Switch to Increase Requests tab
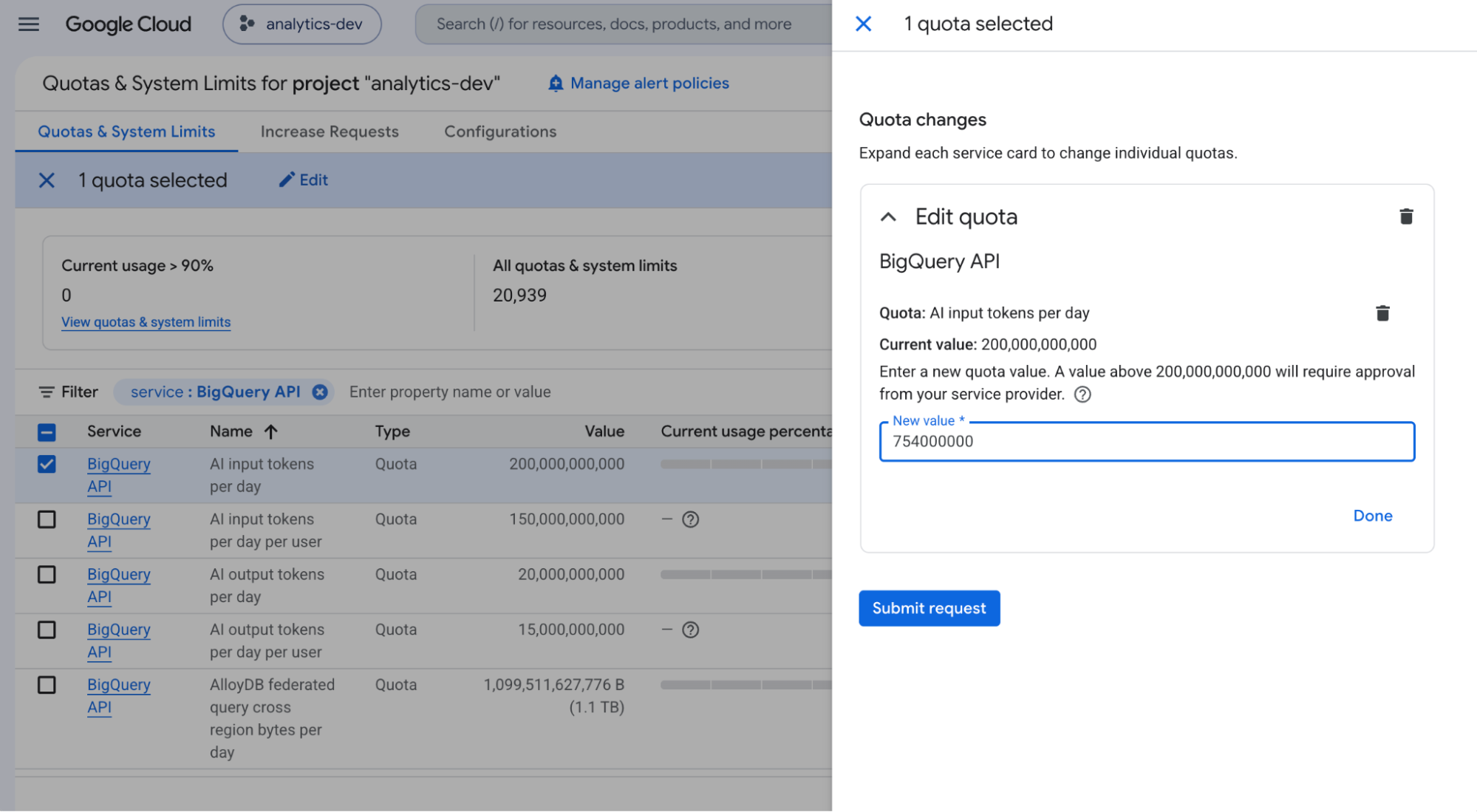1477x812 pixels. point(330,132)
